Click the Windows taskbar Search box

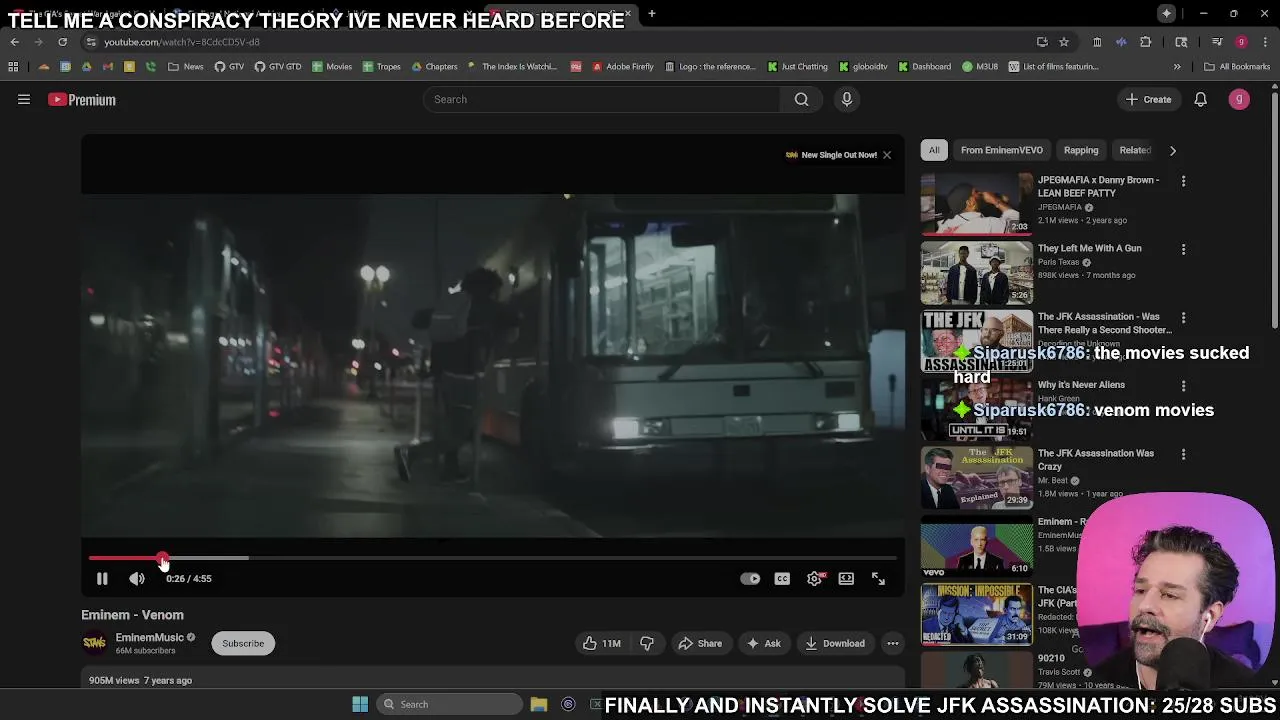(447, 704)
